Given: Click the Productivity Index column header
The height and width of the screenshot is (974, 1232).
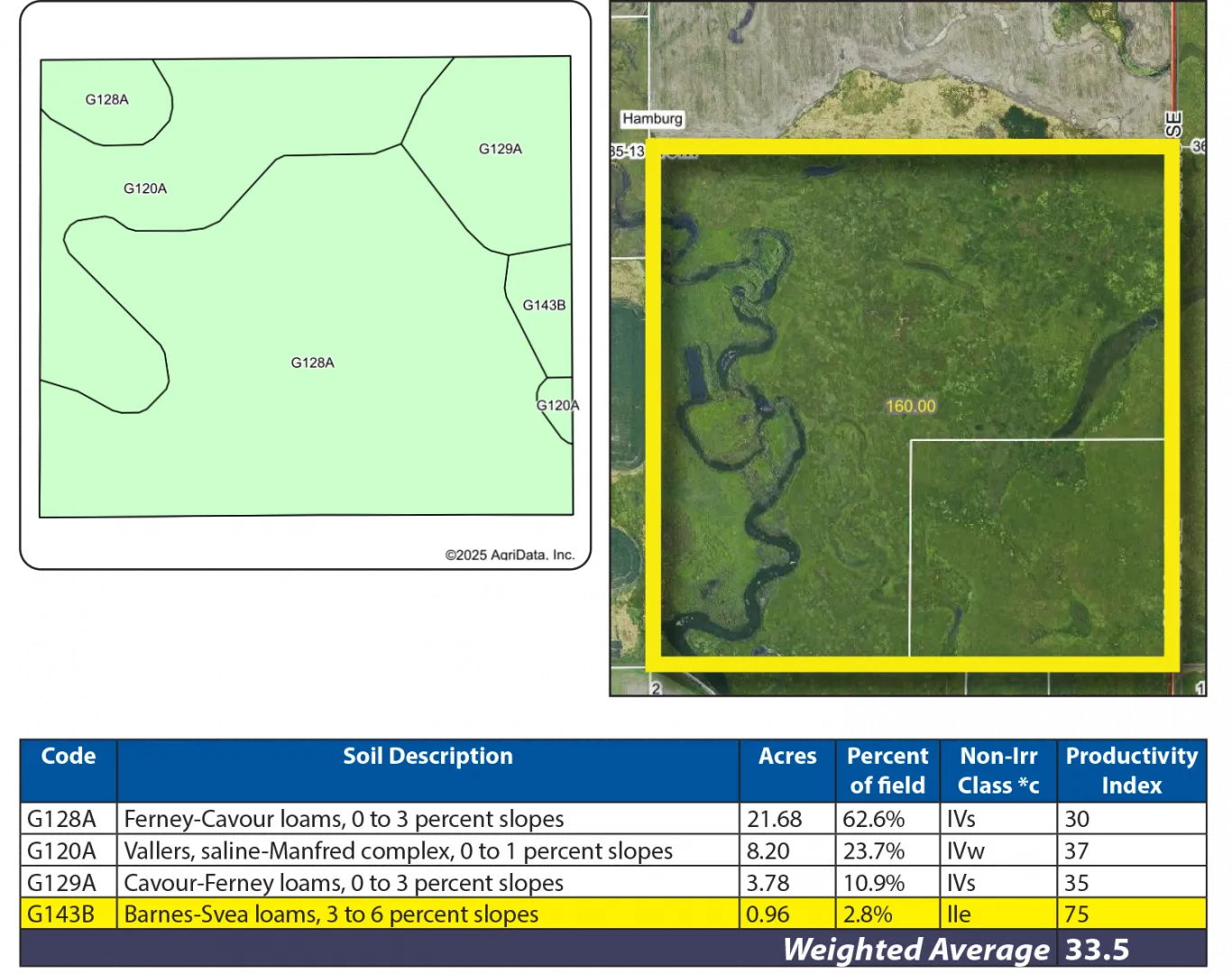Looking at the screenshot, I should pos(1131,770).
